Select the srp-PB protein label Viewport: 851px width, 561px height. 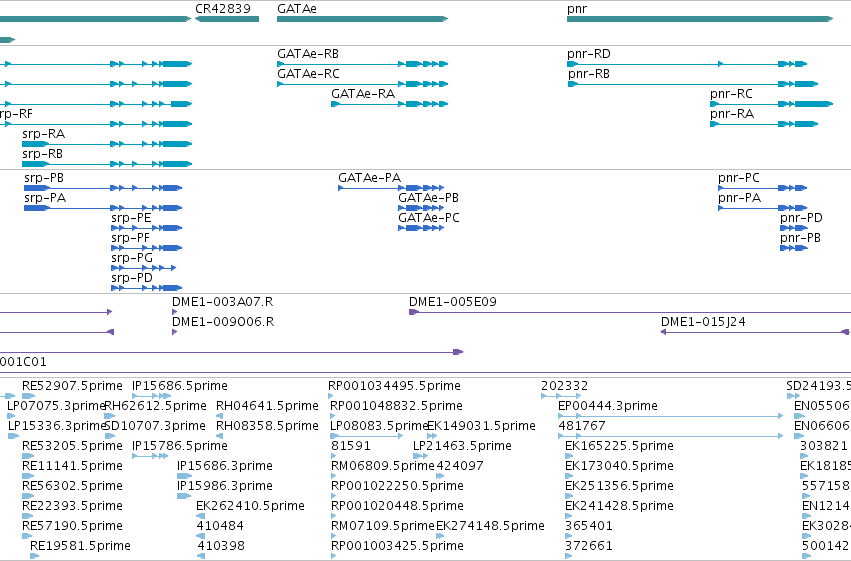pyautogui.click(x=44, y=178)
